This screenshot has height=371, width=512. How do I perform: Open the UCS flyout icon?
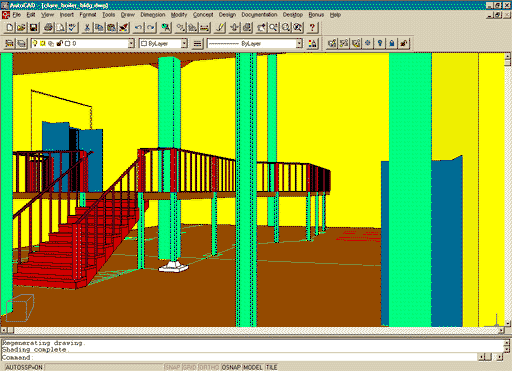[193, 27]
